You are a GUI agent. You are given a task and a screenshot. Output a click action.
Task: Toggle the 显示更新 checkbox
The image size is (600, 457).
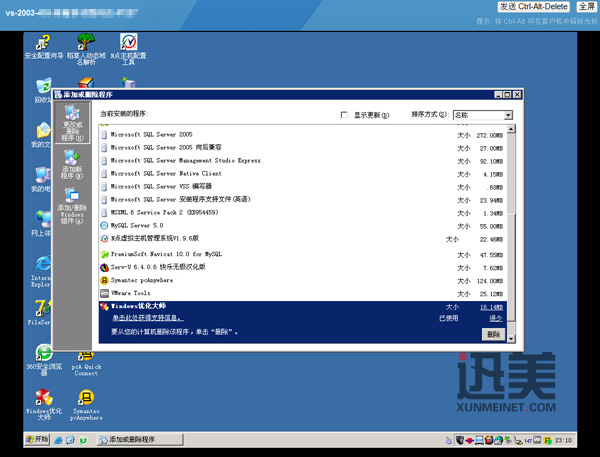(x=344, y=114)
